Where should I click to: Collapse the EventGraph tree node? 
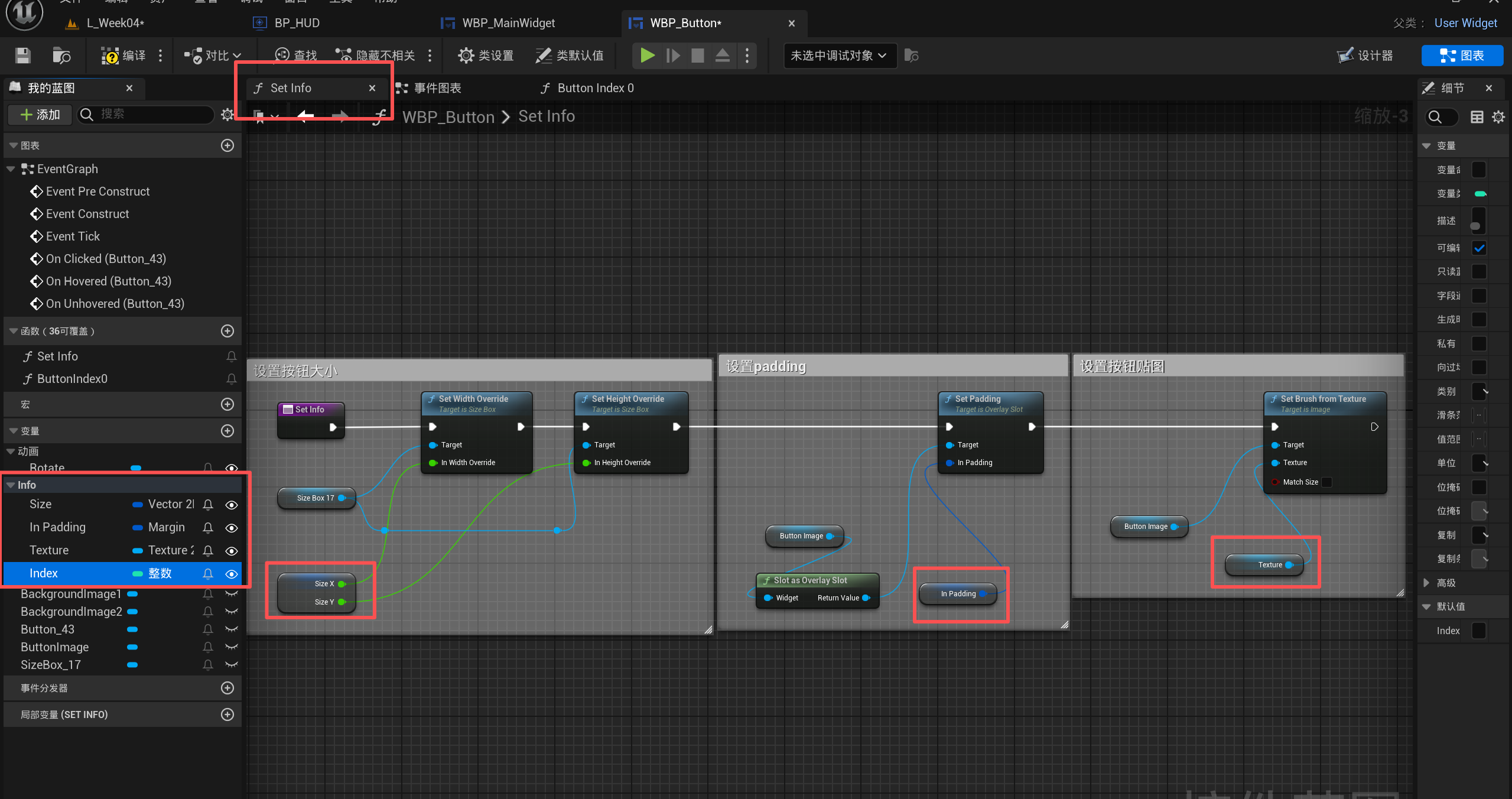coord(11,169)
